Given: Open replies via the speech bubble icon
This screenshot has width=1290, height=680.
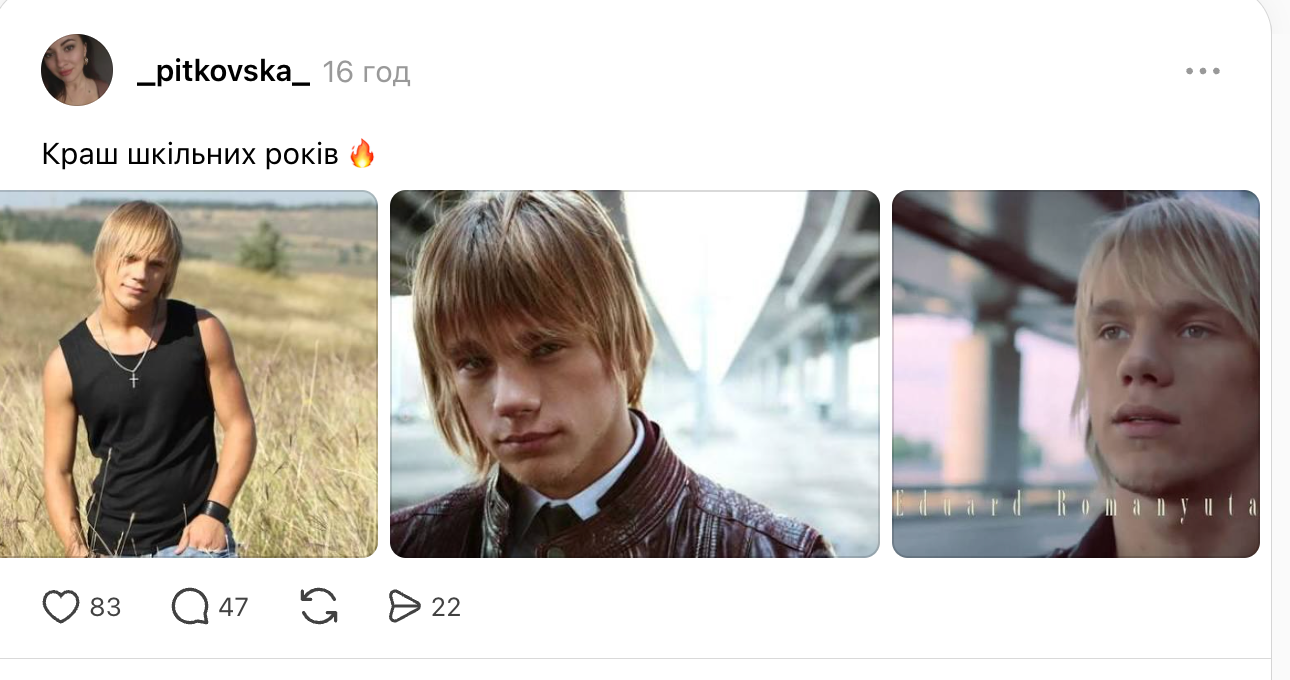Looking at the screenshot, I should [x=190, y=607].
